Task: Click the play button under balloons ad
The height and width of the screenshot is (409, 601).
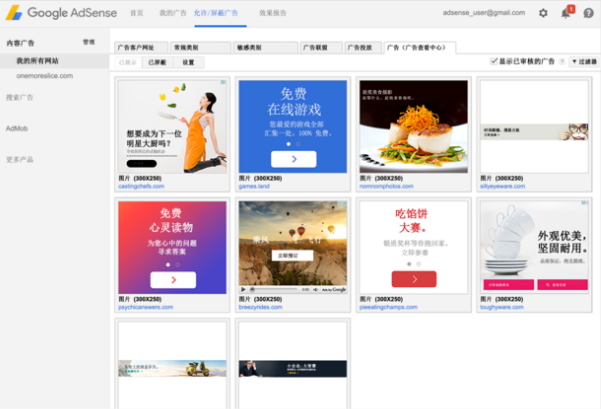Action: pyautogui.click(x=243, y=289)
